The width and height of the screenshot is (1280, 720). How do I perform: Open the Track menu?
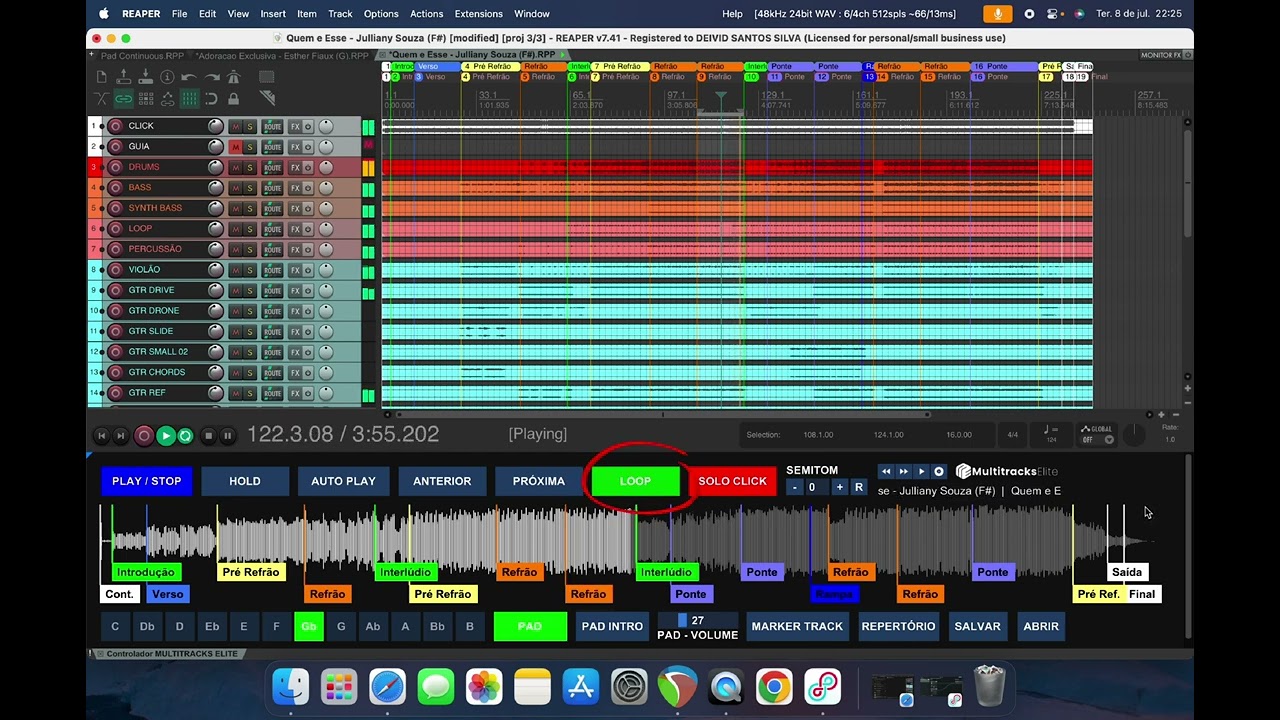tap(340, 14)
